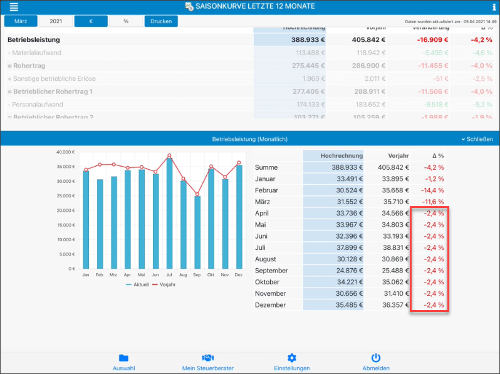This screenshot has height=374, width=500.
Task: Select the Betriebsleistung row
Action: (x=249, y=40)
